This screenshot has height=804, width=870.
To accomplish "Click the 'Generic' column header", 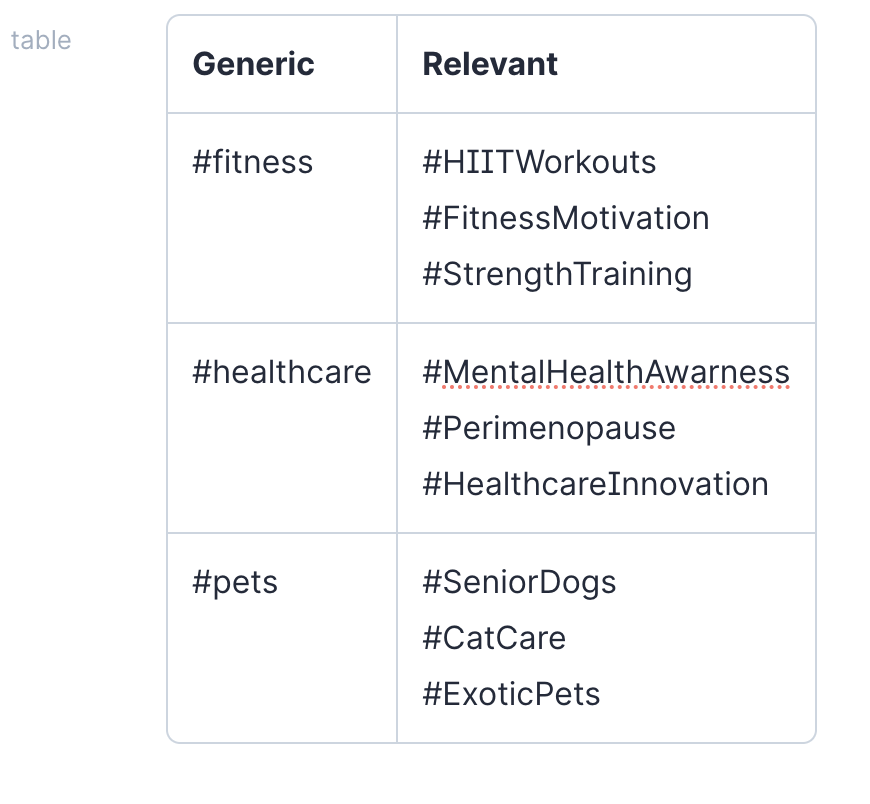I will pyautogui.click(x=253, y=64).
